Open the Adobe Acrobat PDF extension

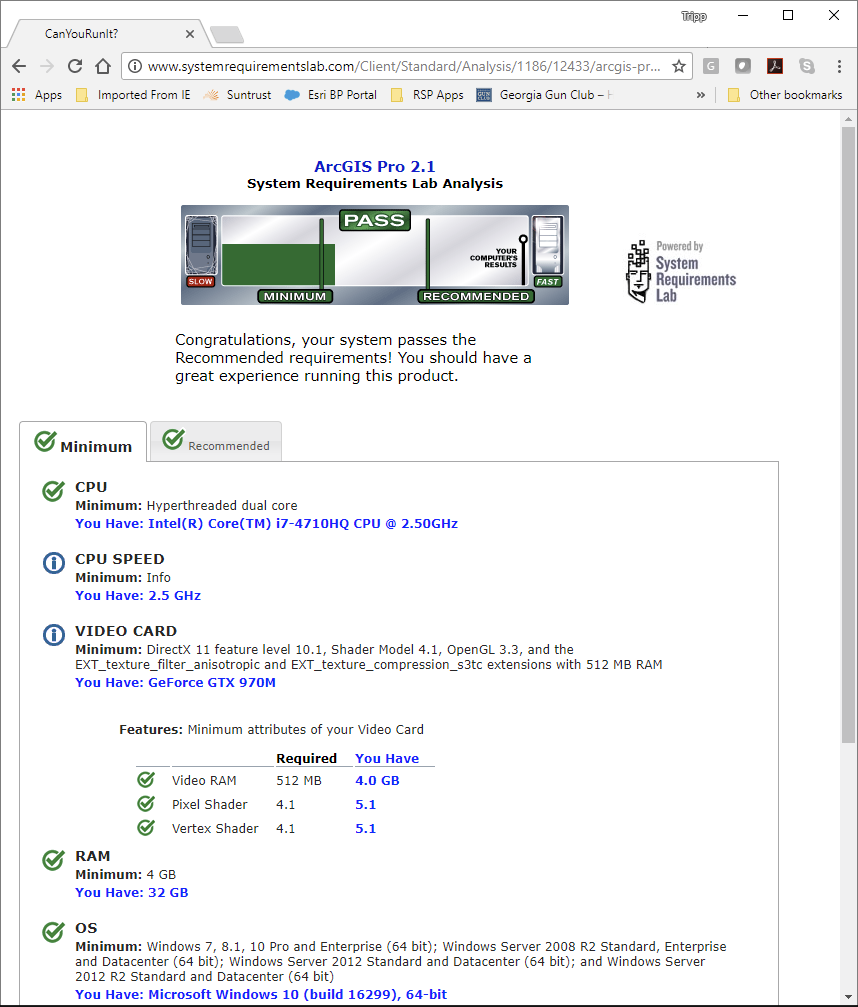pos(775,66)
